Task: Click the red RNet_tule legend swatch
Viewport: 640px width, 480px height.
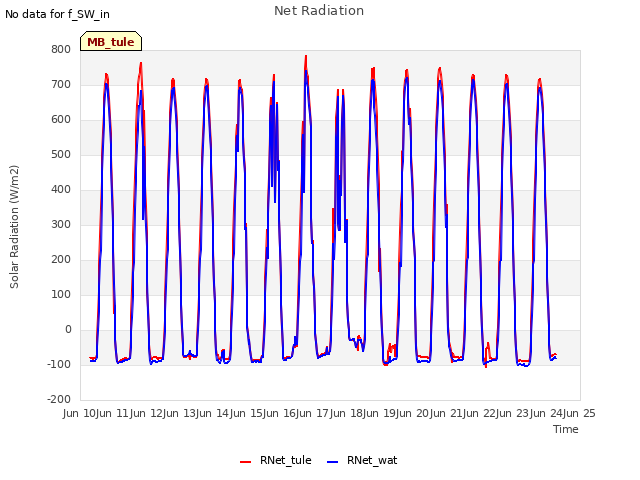Action: coord(245,462)
